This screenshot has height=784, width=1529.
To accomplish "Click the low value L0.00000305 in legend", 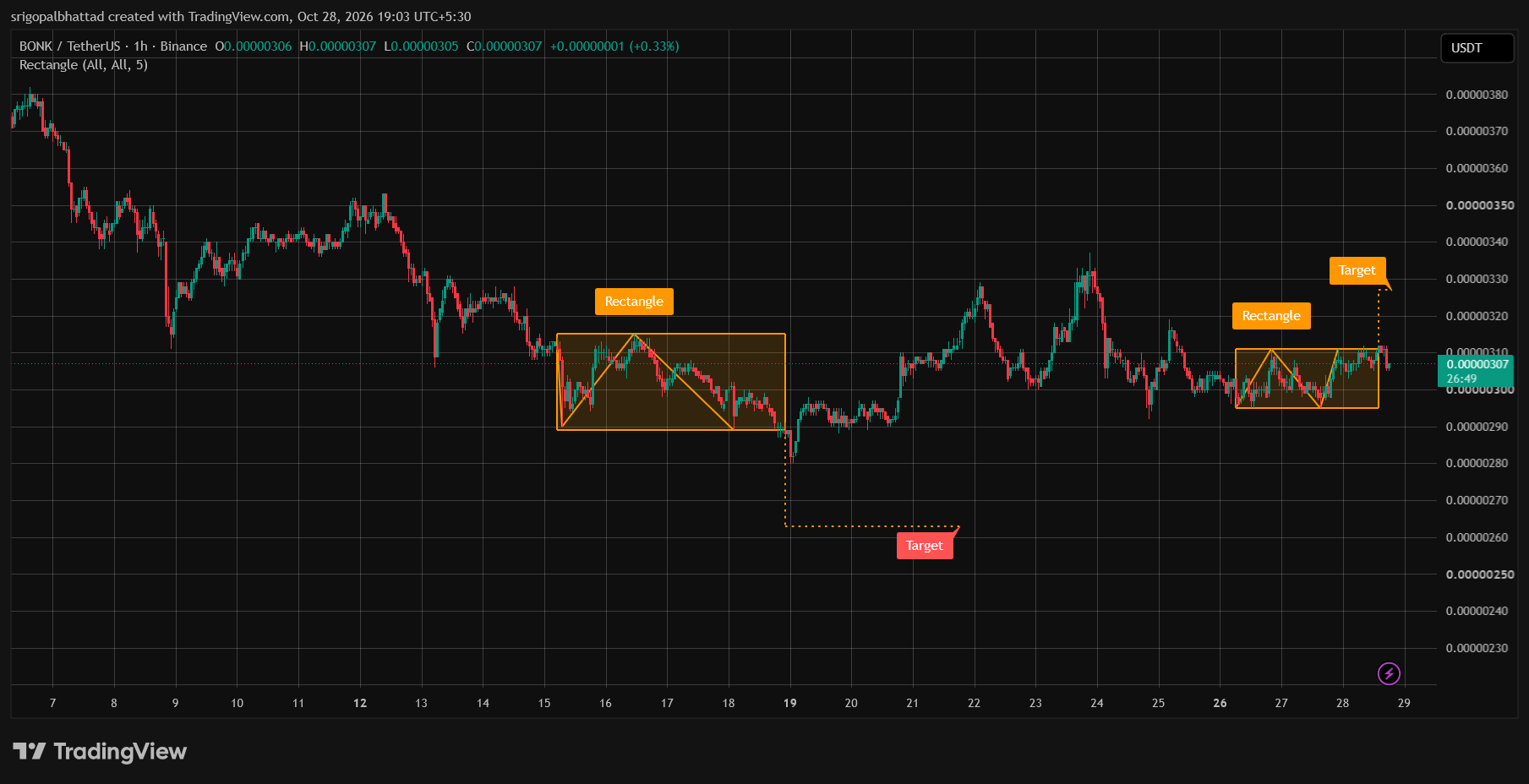I will click(x=421, y=46).
